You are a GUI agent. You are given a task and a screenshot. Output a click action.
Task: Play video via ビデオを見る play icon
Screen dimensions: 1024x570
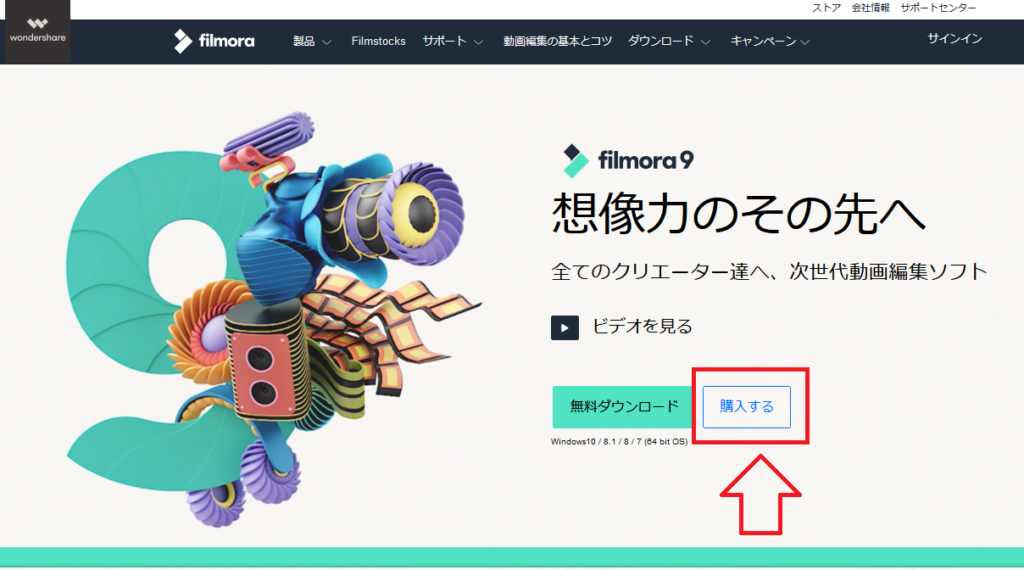click(x=564, y=327)
